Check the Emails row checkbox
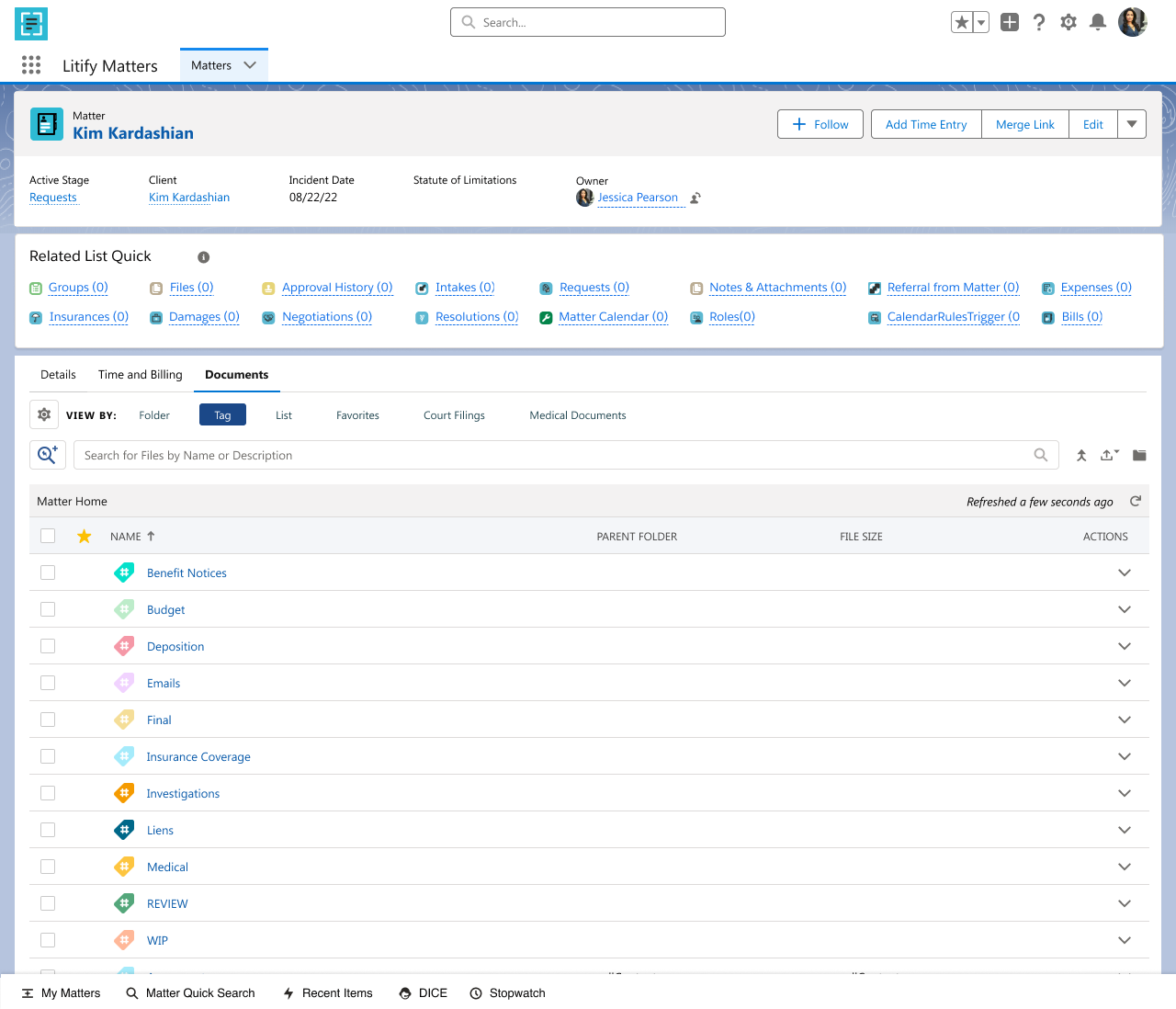This screenshot has width=1176, height=1009. 48,683
